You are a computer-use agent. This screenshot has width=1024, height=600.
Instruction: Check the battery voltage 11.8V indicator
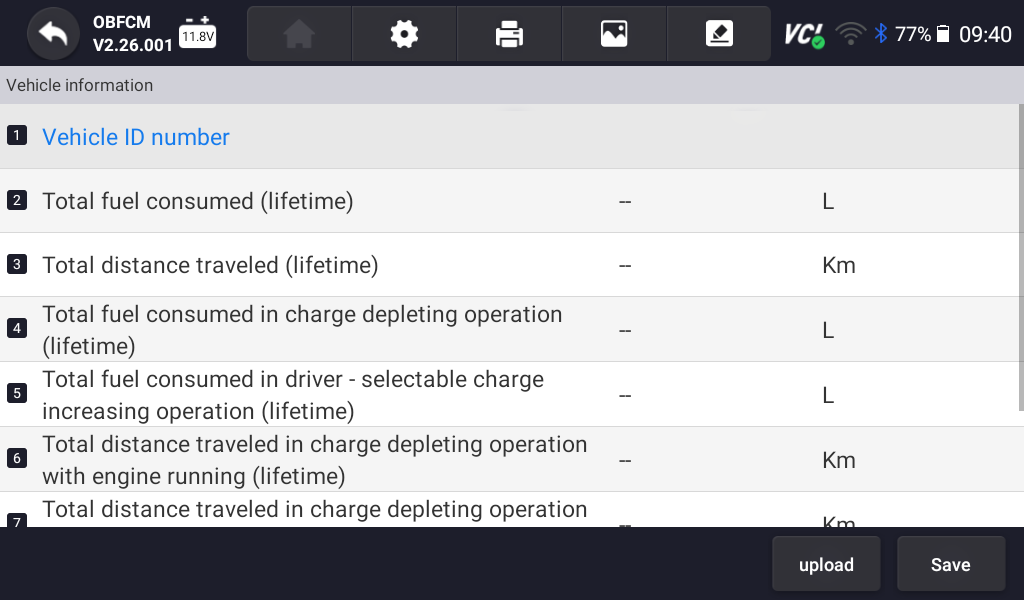coord(197,34)
